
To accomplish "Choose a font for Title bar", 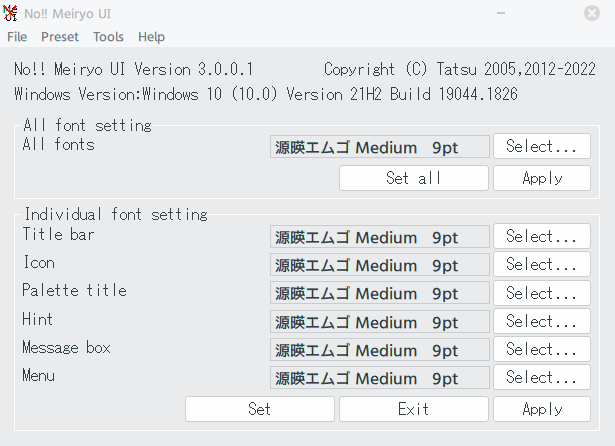I will point(541,237).
